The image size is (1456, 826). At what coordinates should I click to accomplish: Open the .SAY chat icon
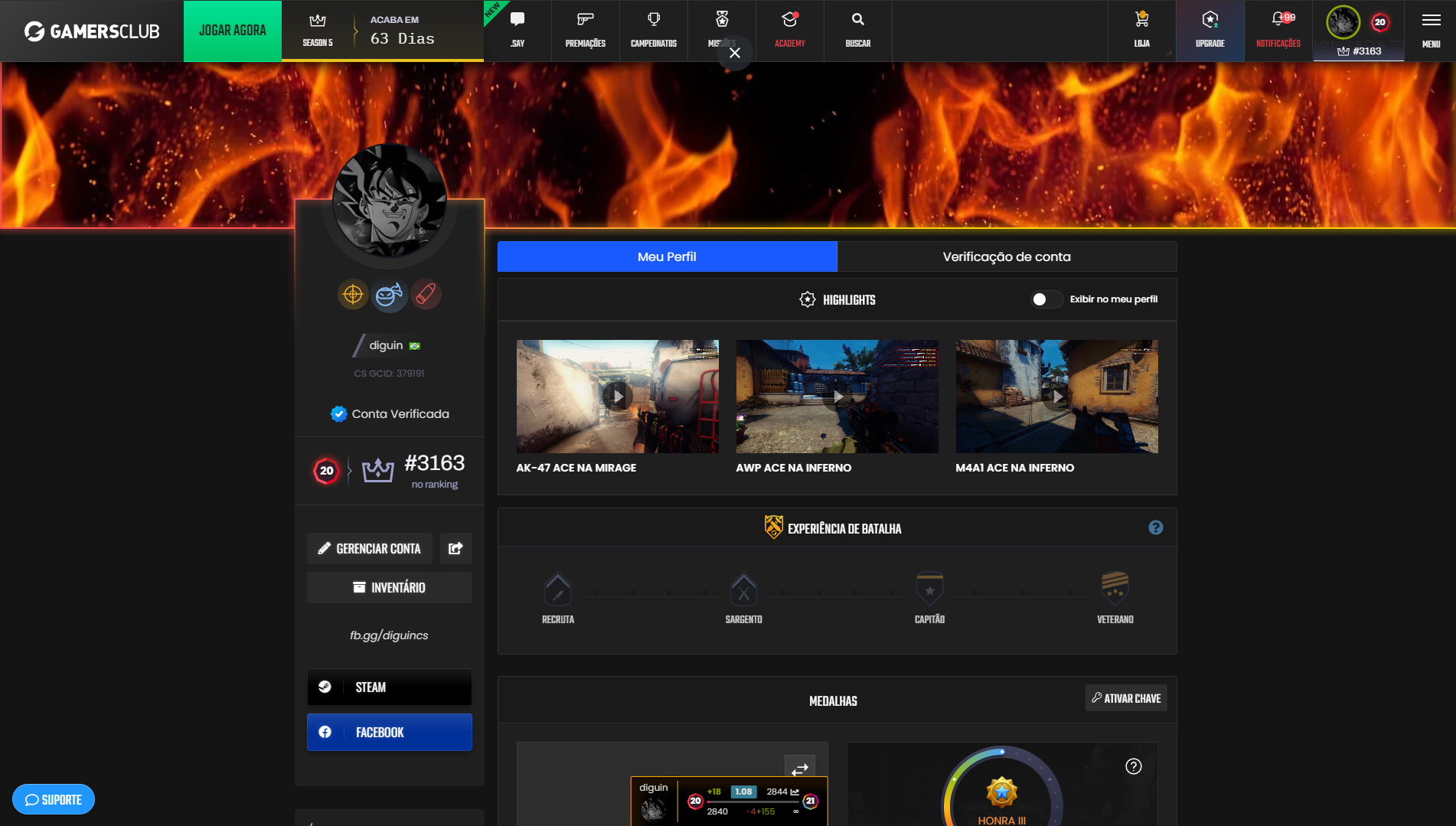pos(517,20)
